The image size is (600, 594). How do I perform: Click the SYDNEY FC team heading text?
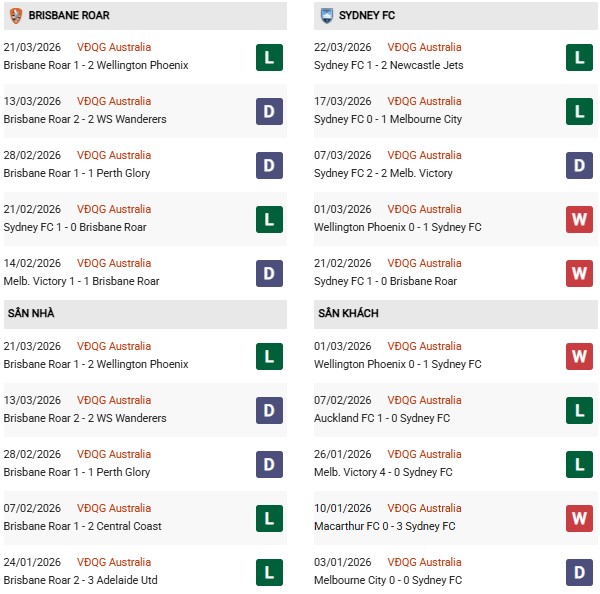click(369, 16)
